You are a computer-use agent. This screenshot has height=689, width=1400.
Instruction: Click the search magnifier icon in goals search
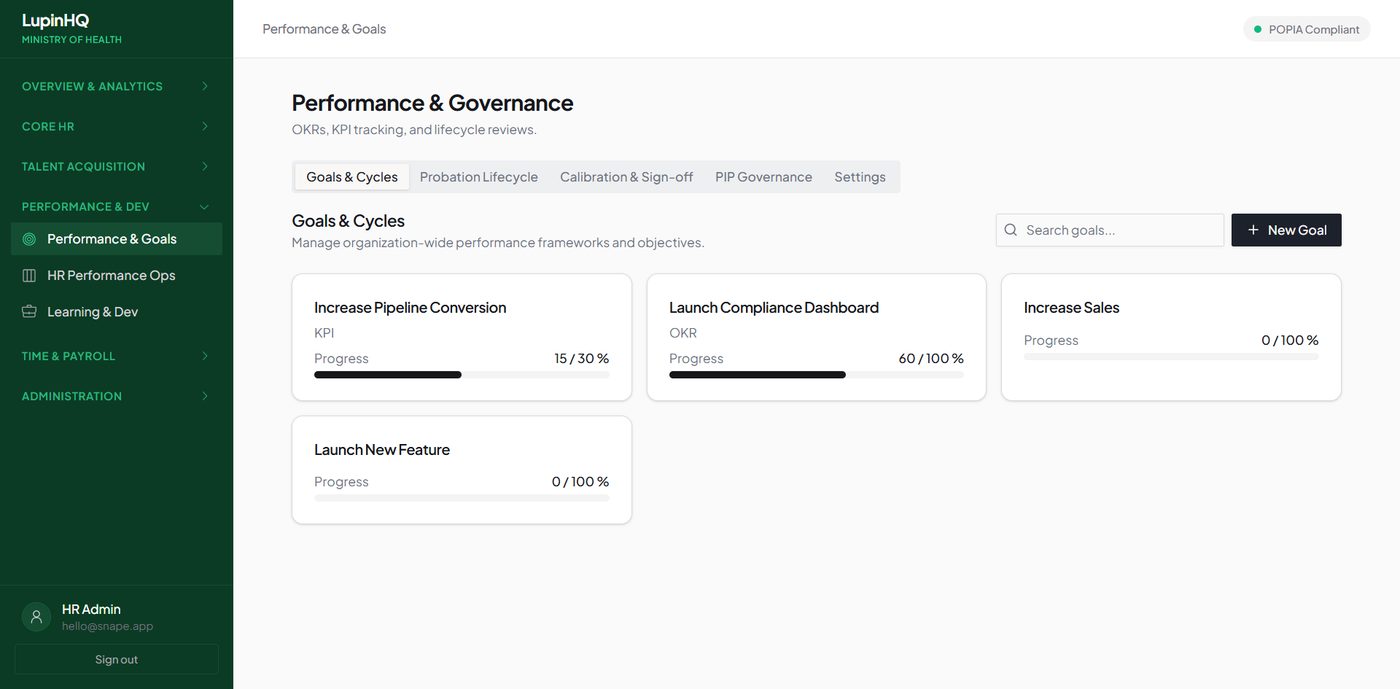coord(1011,230)
